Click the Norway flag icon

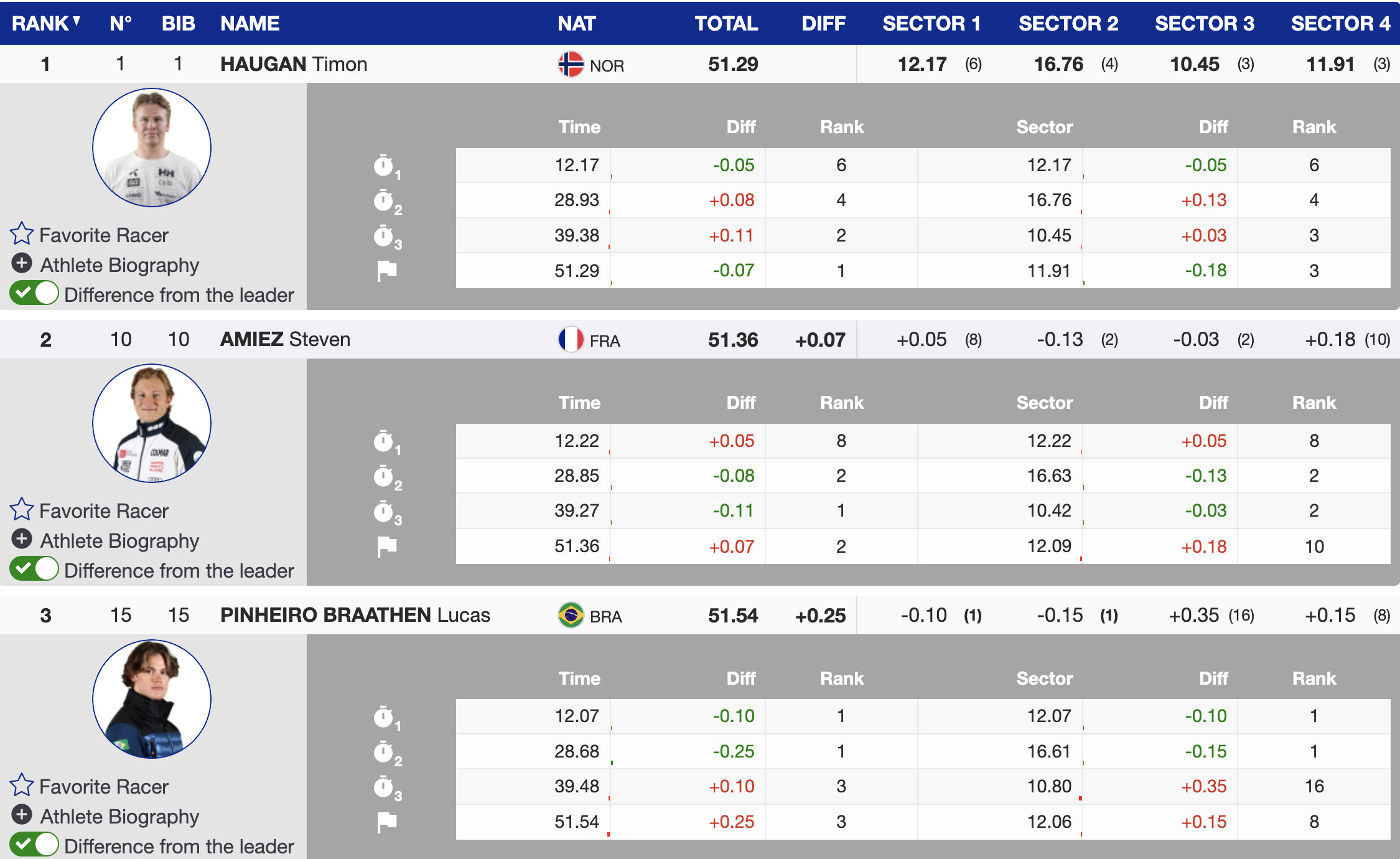(571, 64)
